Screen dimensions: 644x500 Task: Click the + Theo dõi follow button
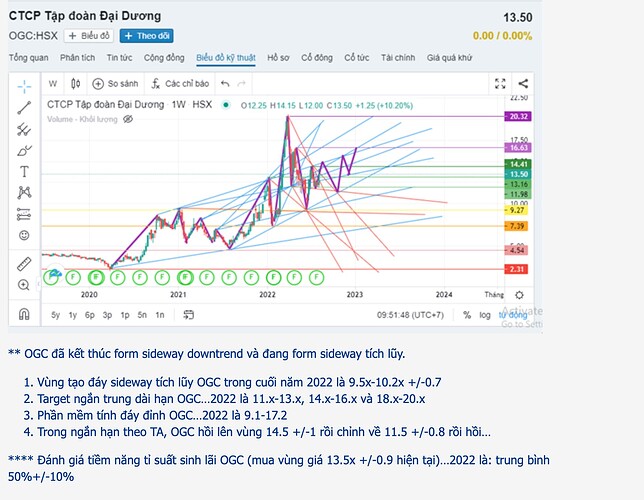147,36
